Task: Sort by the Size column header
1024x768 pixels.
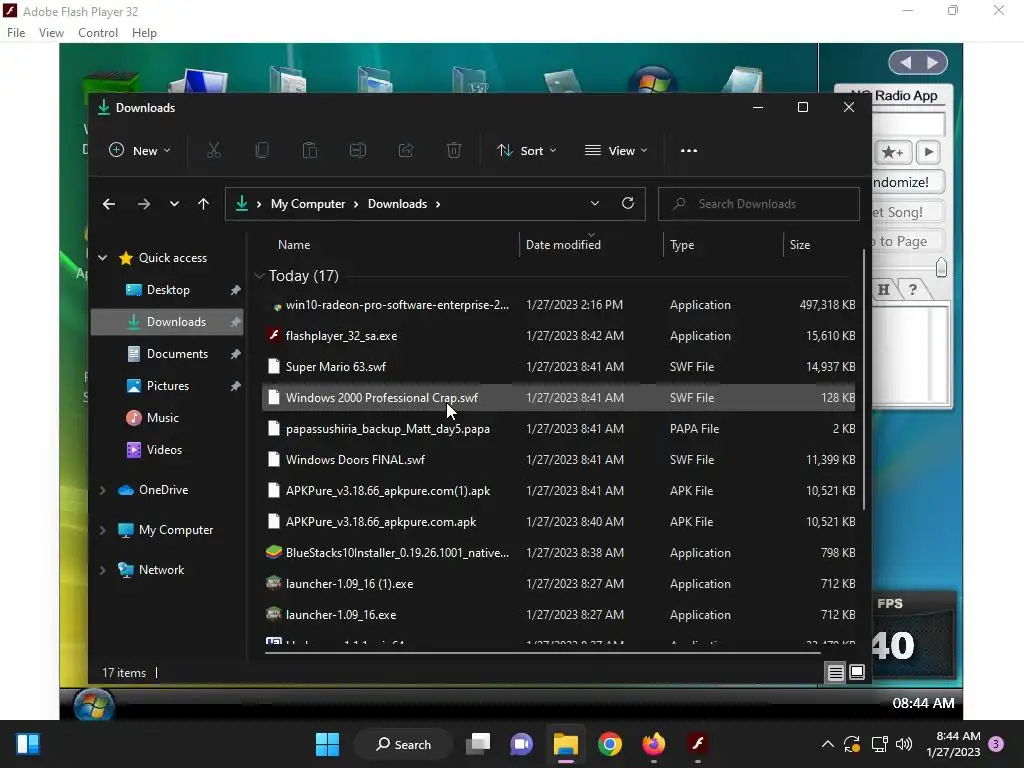Action: click(x=800, y=245)
